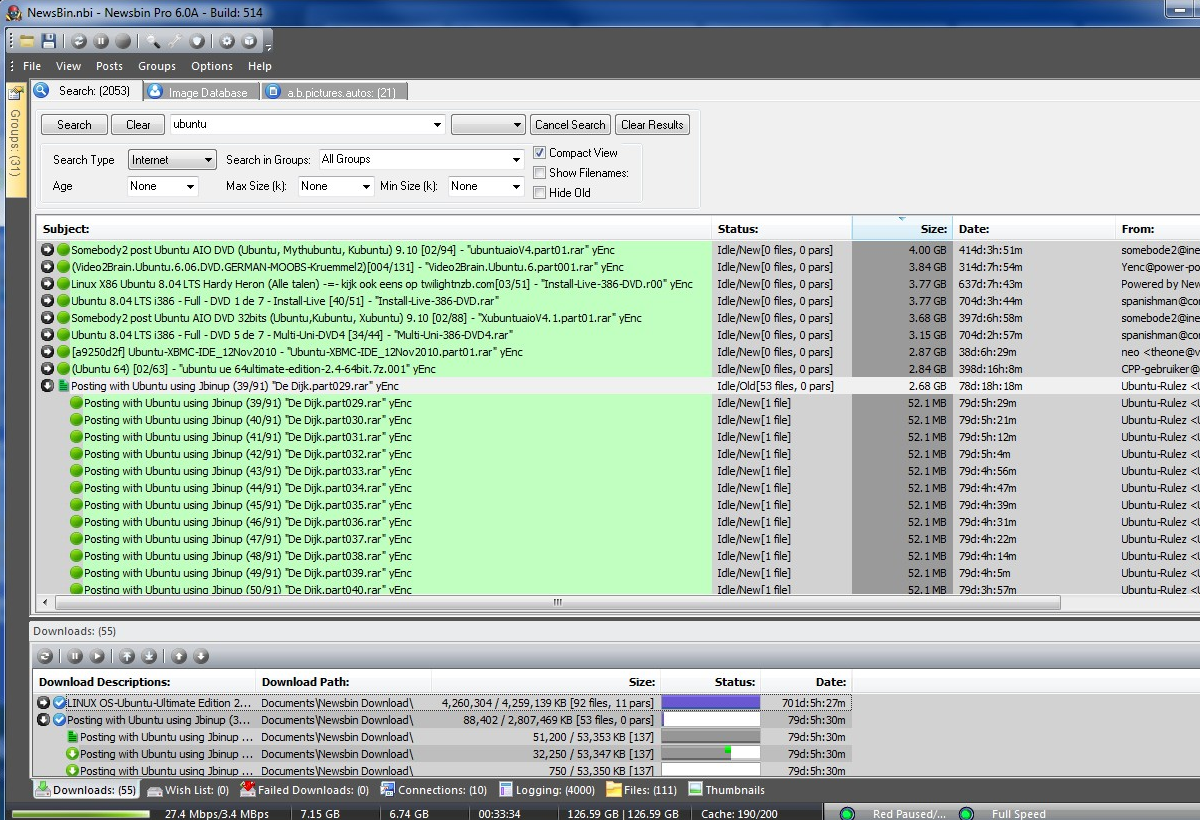The image size is (1200, 820).
Task: Open the Failed Downloads tab
Action: point(305,790)
